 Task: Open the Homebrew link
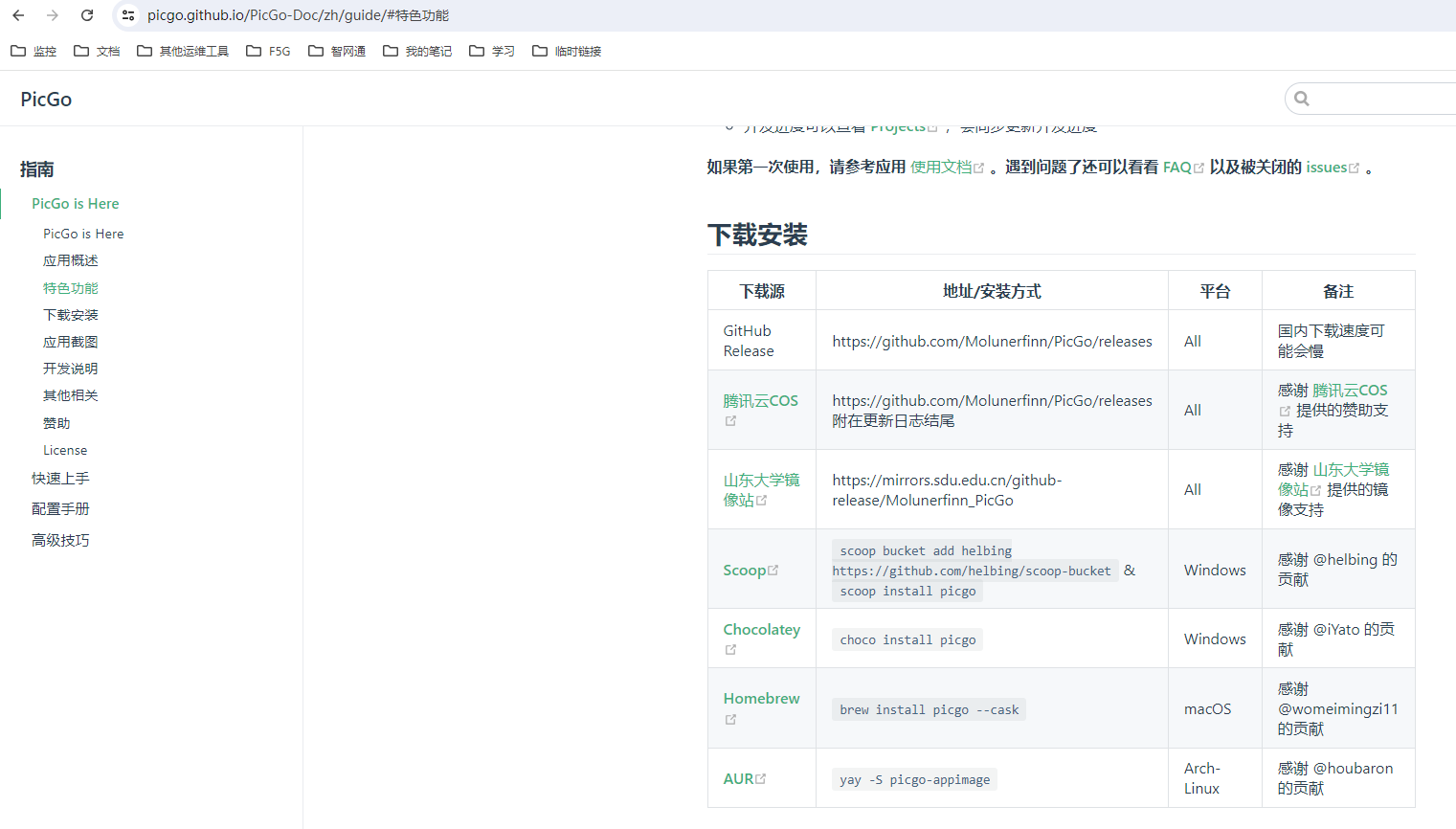point(761,699)
